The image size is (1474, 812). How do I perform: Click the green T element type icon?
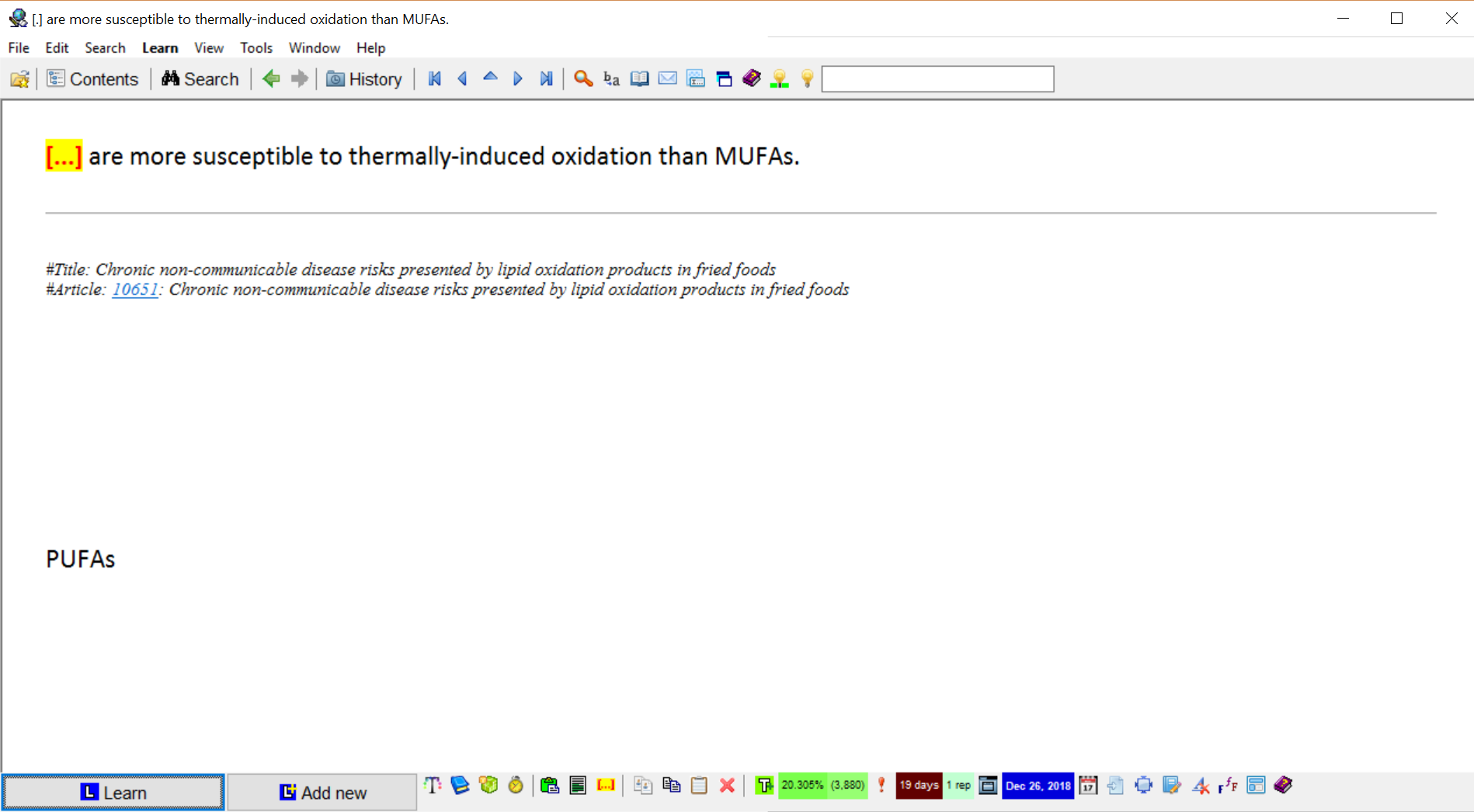(764, 786)
